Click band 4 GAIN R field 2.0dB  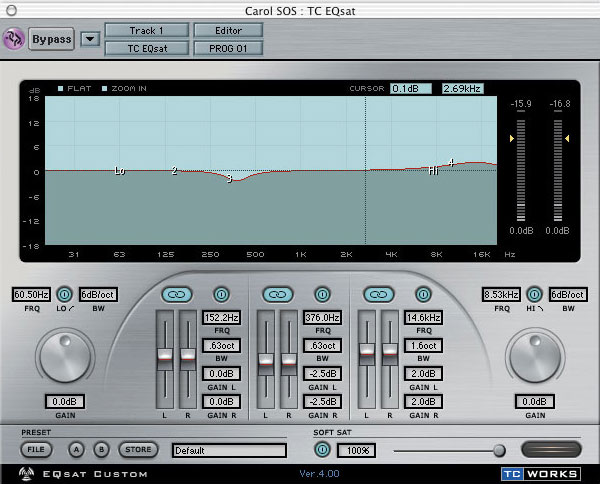(423, 402)
